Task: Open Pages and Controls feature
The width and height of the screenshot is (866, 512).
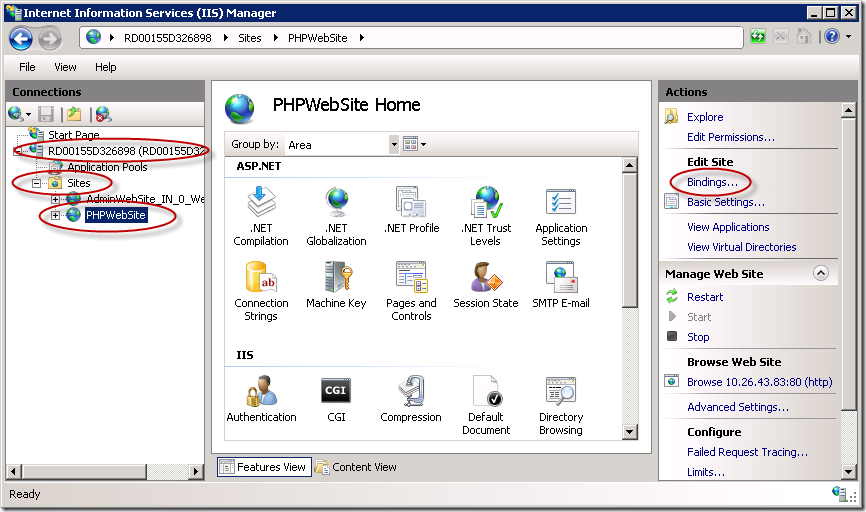Action: click(x=411, y=291)
